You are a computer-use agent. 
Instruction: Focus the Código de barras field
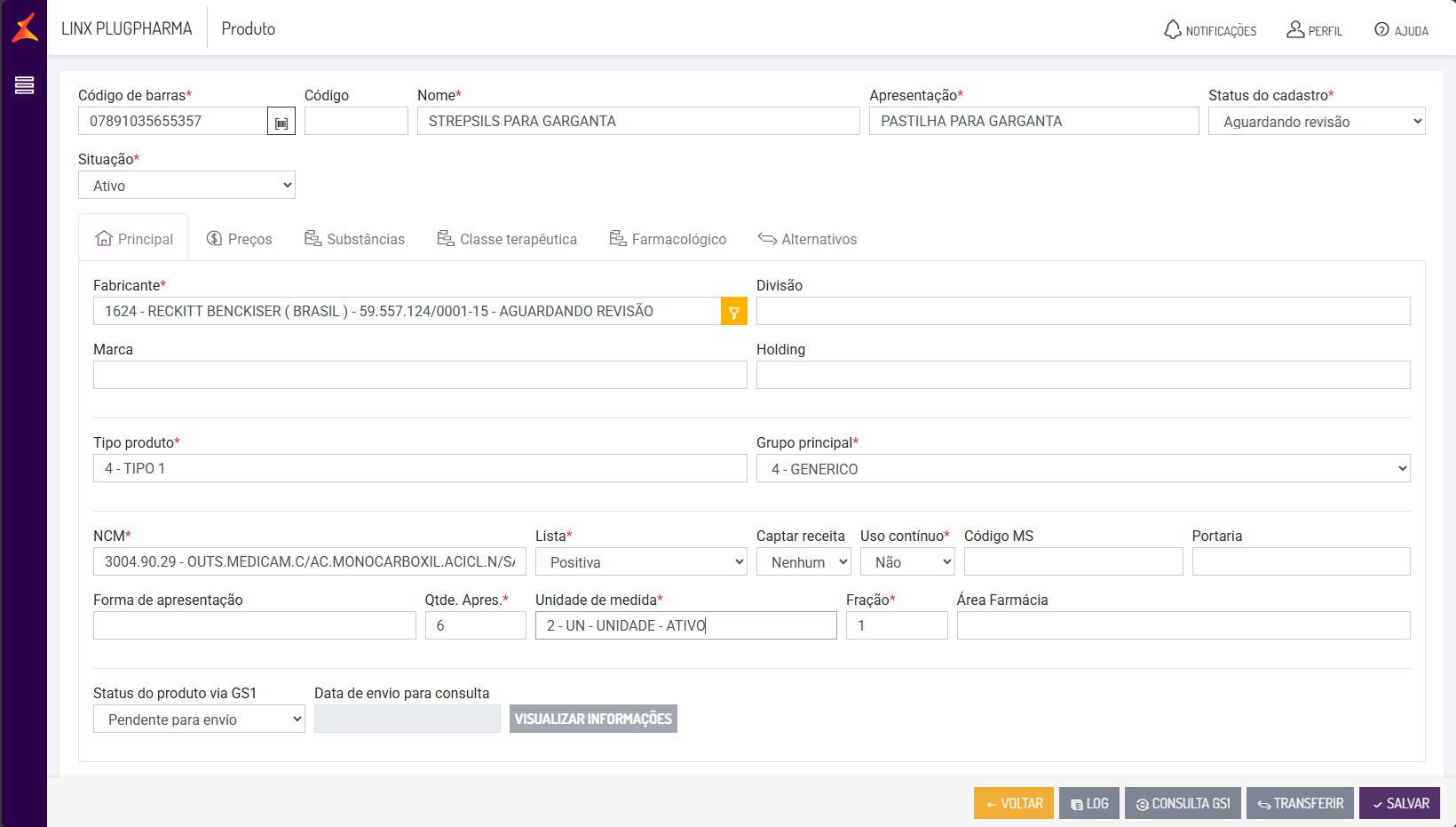pos(172,121)
